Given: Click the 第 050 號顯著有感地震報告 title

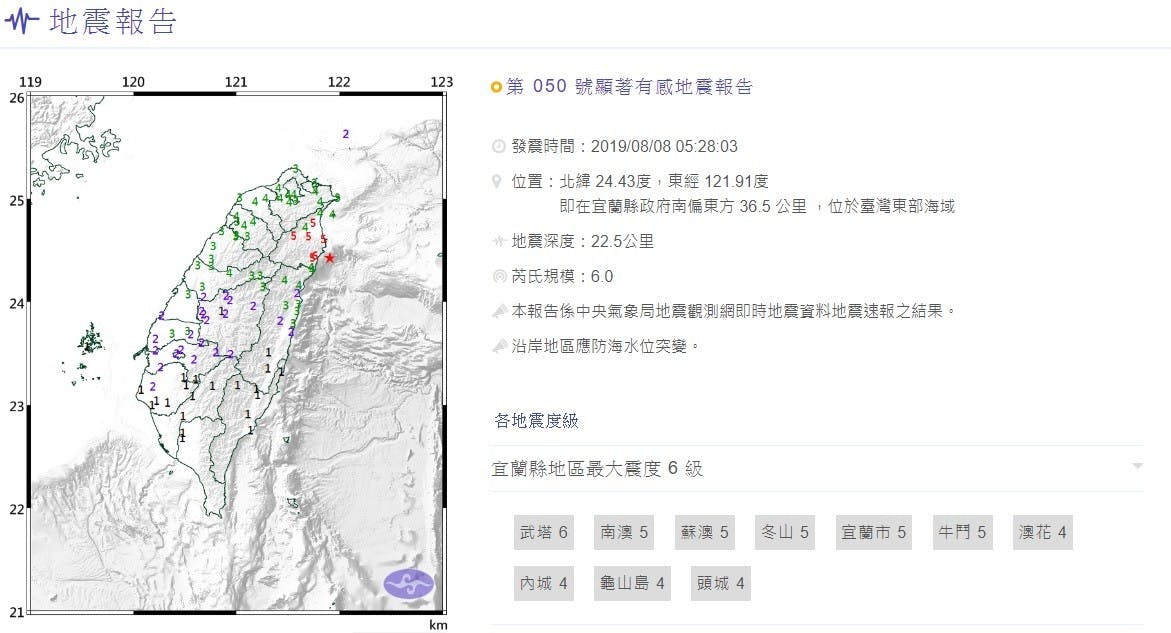Looking at the screenshot, I should [630, 87].
